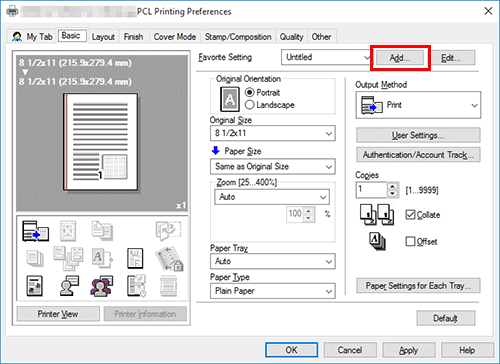Open the Original Size dropdown
Screen dimensions: 500x364
[x=273, y=133]
